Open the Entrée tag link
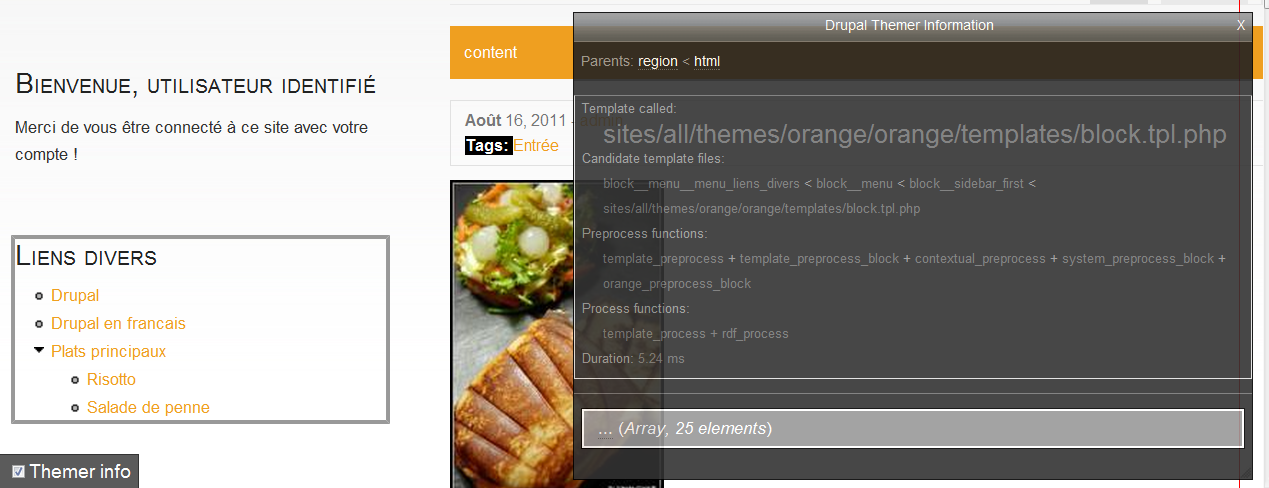This screenshot has width=1269, height=488. 536,146
